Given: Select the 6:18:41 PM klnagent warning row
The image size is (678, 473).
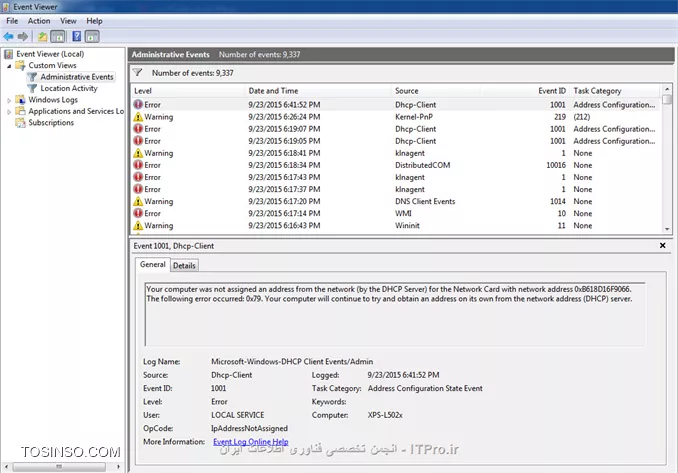Looking at the screenshot, I should click(x=396, y=153).
